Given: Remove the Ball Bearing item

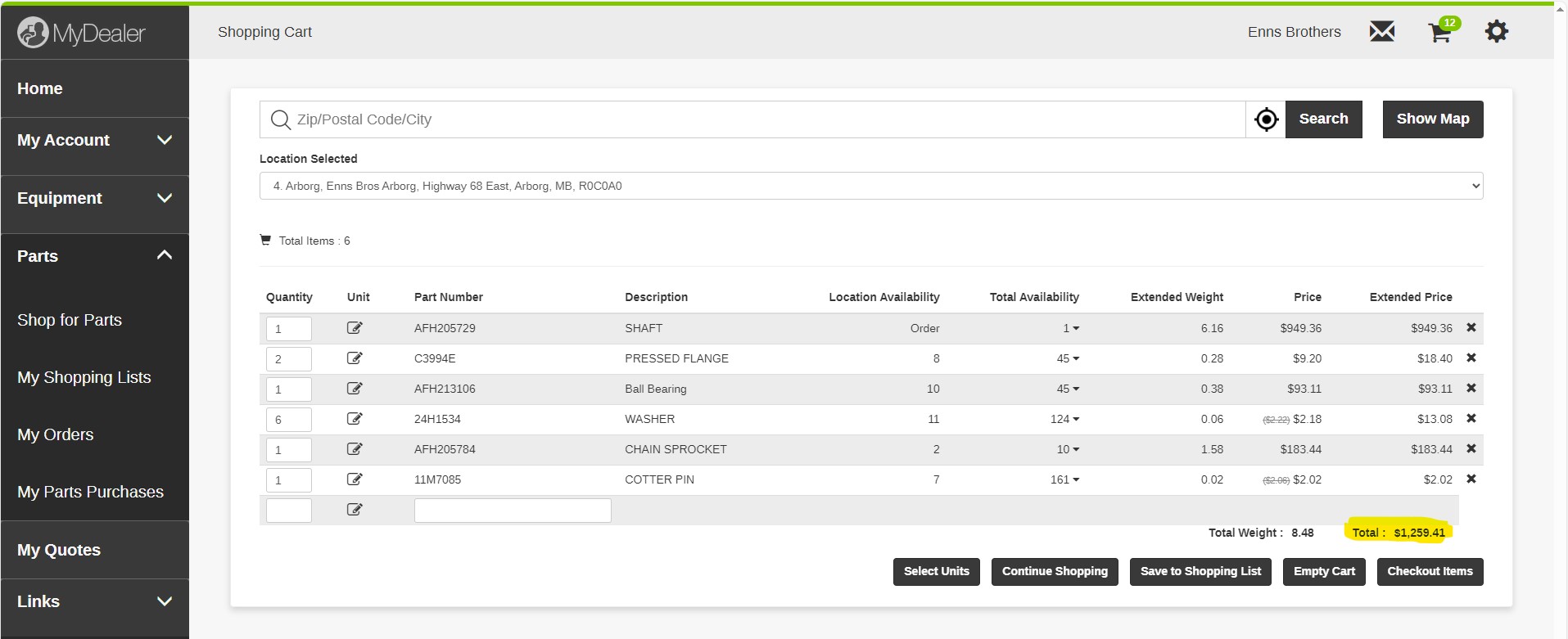Looking at the screenshot, I should pos(1471,389).
